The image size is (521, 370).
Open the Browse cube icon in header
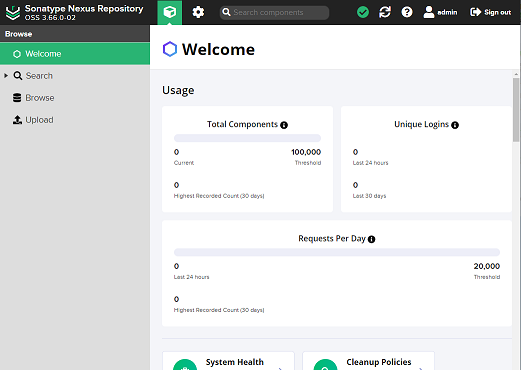[170, 12]
